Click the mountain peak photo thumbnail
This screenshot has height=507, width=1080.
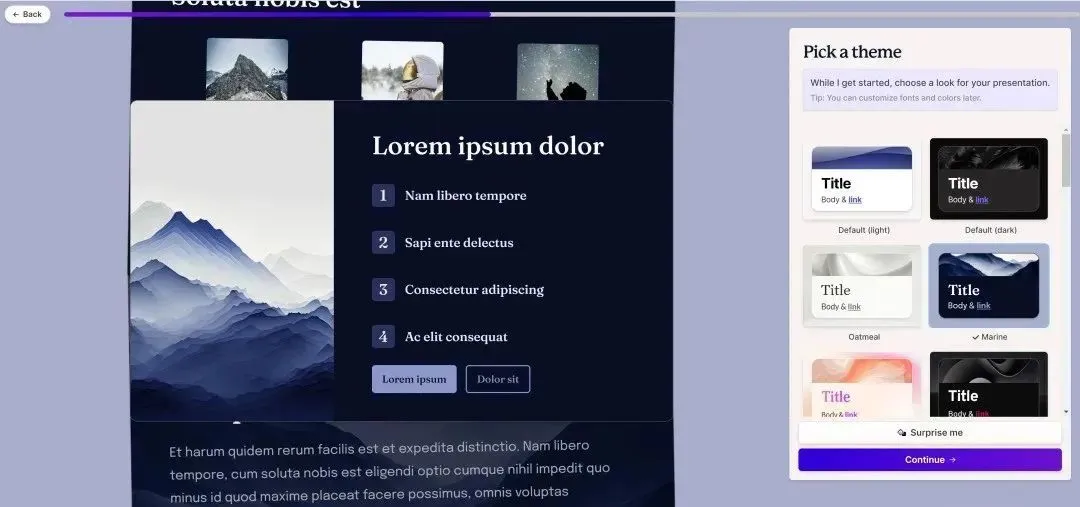247,70
